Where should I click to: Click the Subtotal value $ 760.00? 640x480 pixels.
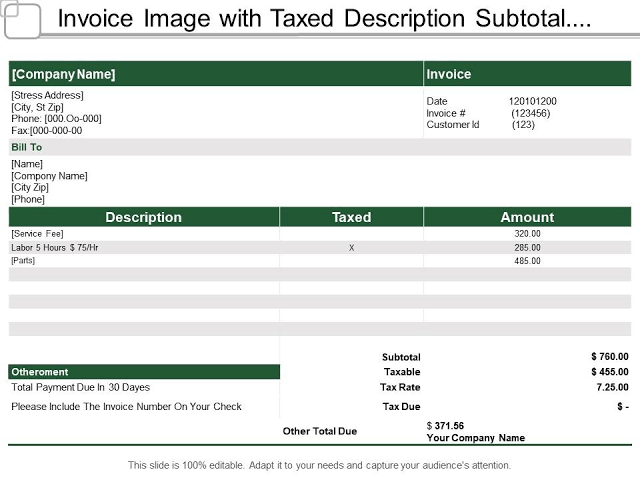pyautogui.click(x=610, y=357)
